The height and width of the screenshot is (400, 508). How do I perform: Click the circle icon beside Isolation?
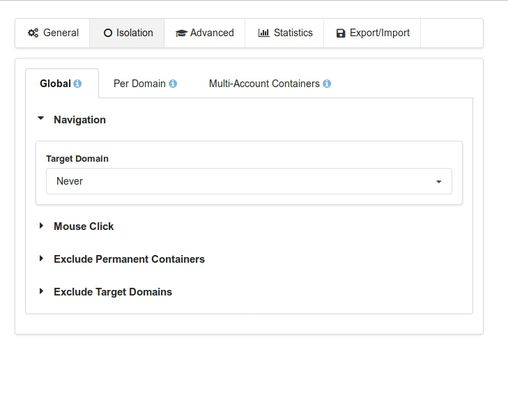coord(108,33)
